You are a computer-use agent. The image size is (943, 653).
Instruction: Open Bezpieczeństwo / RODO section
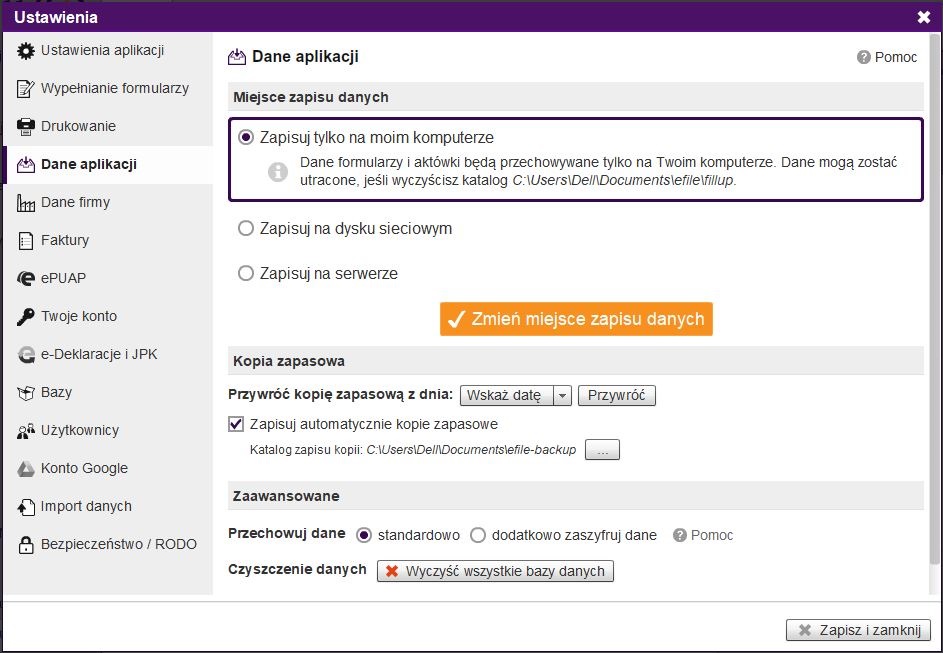pos(108,545)
